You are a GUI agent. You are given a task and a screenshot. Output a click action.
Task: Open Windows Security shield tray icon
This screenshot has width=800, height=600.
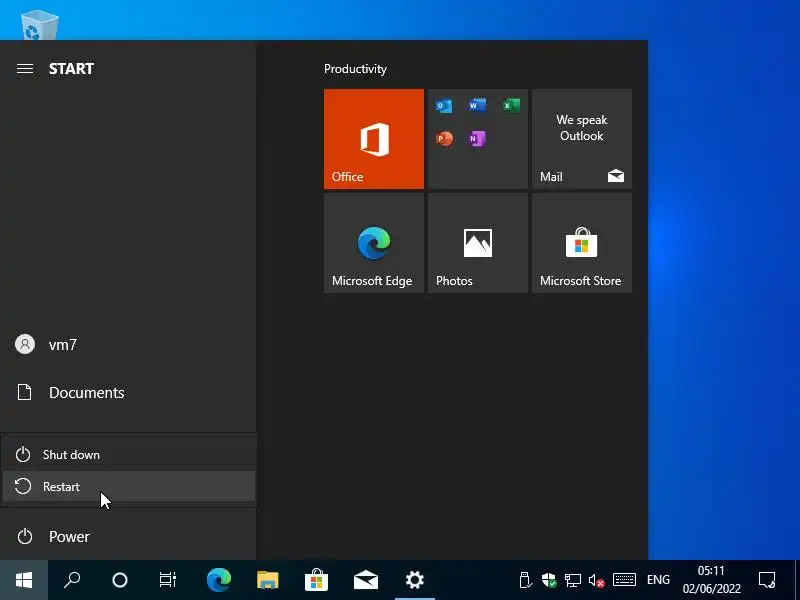click(x=549, y=580)
